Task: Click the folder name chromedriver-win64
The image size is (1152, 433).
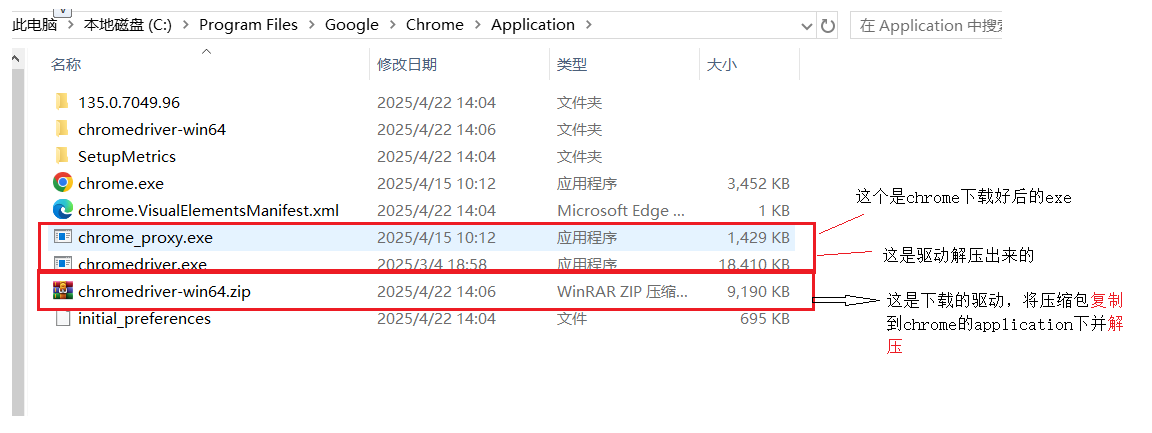Action: click(152, 129)
